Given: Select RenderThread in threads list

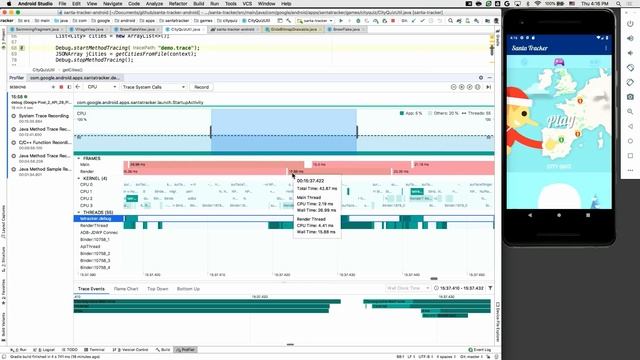Looking at the screenshot, I should click(94, 225).
